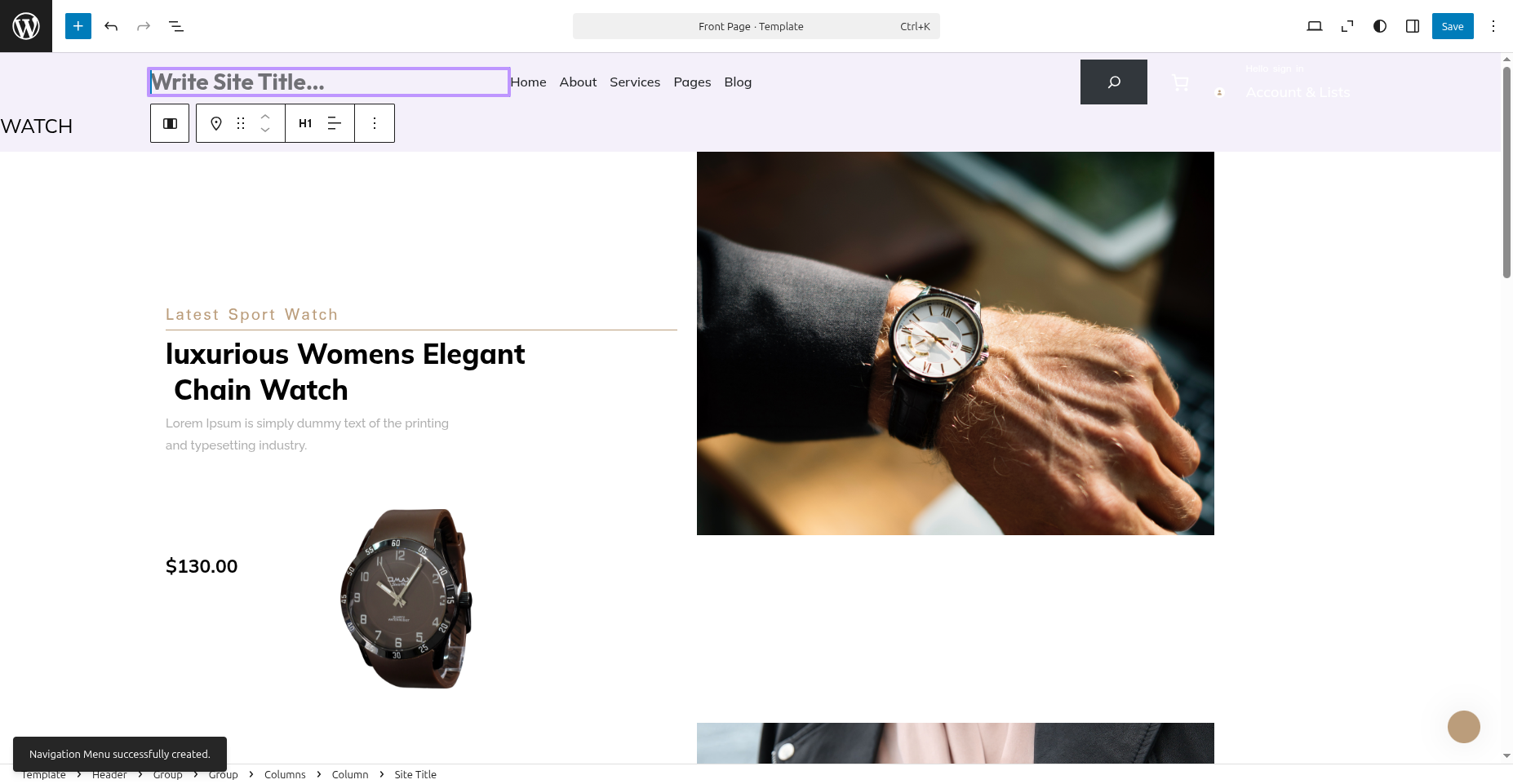Image resolution: width=1513 pixels, height=784 pixels.
Task: Click the blue Save button
Action: coord(1453,26)
